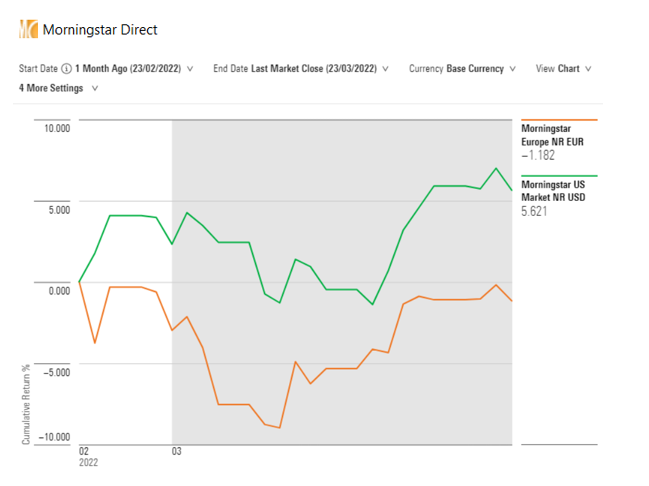Click the '4 More Settings' label

coord(52,88)
